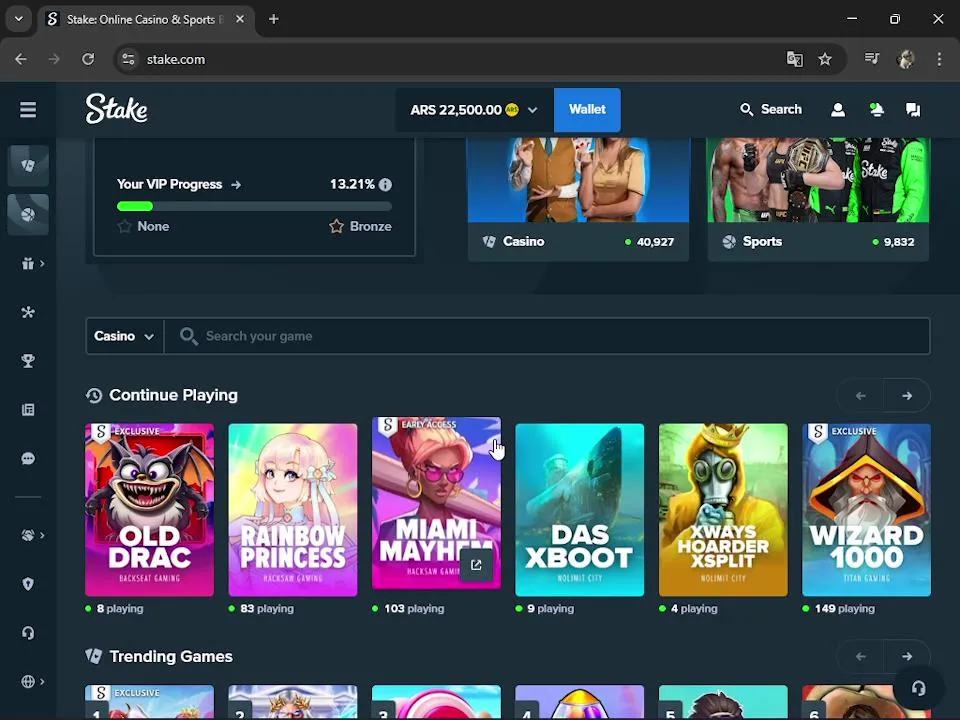Expand the Promotions submenu chevron
960x720 pixels.
tap(42, 263)
